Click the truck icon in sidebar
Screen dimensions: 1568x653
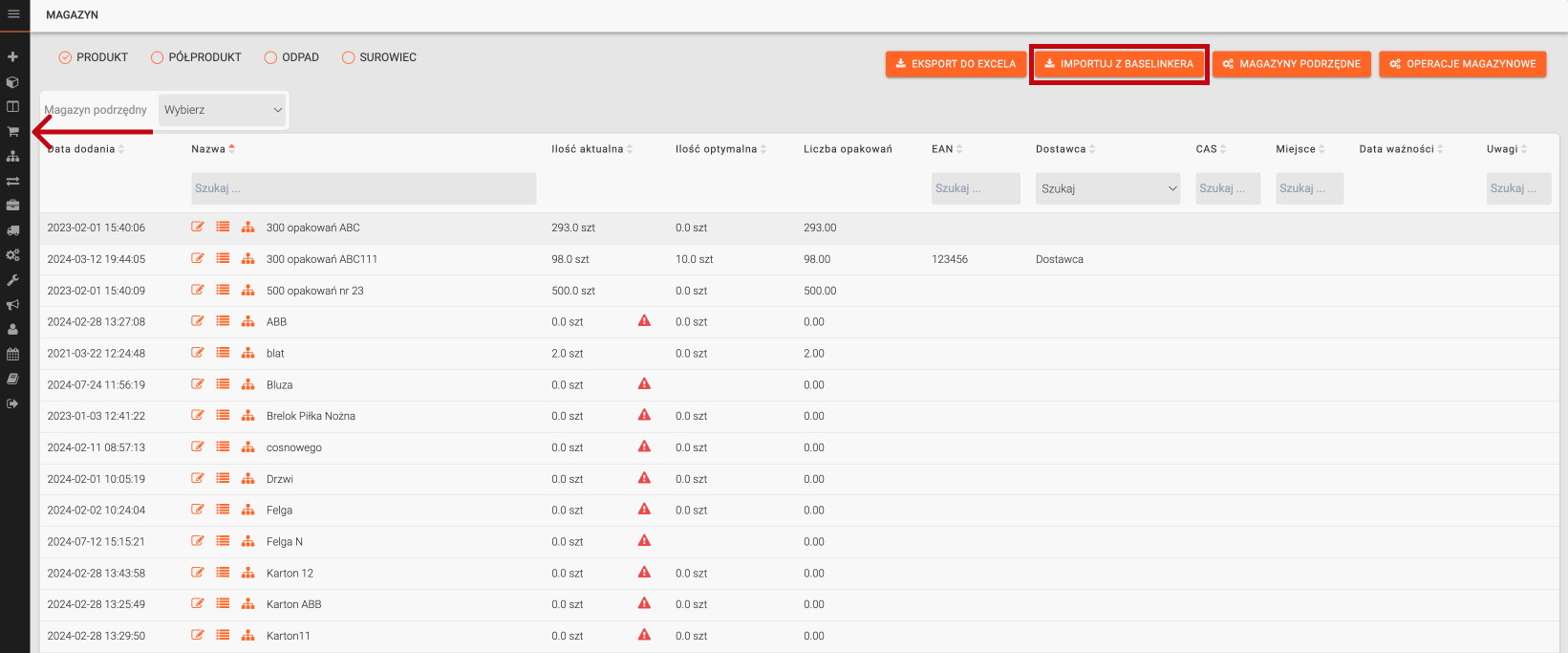pos(13,230)
